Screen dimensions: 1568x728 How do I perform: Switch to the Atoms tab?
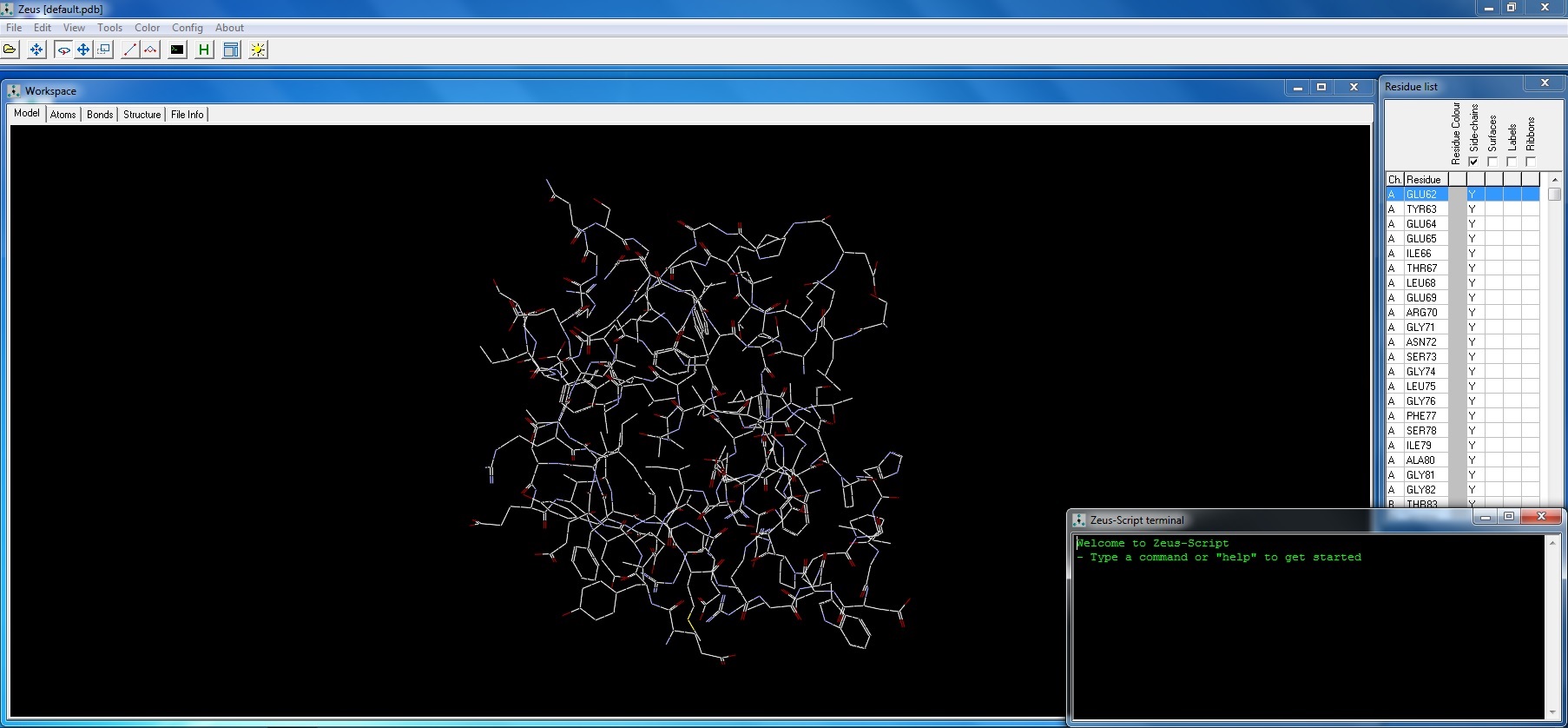click(x=63, y=115)
